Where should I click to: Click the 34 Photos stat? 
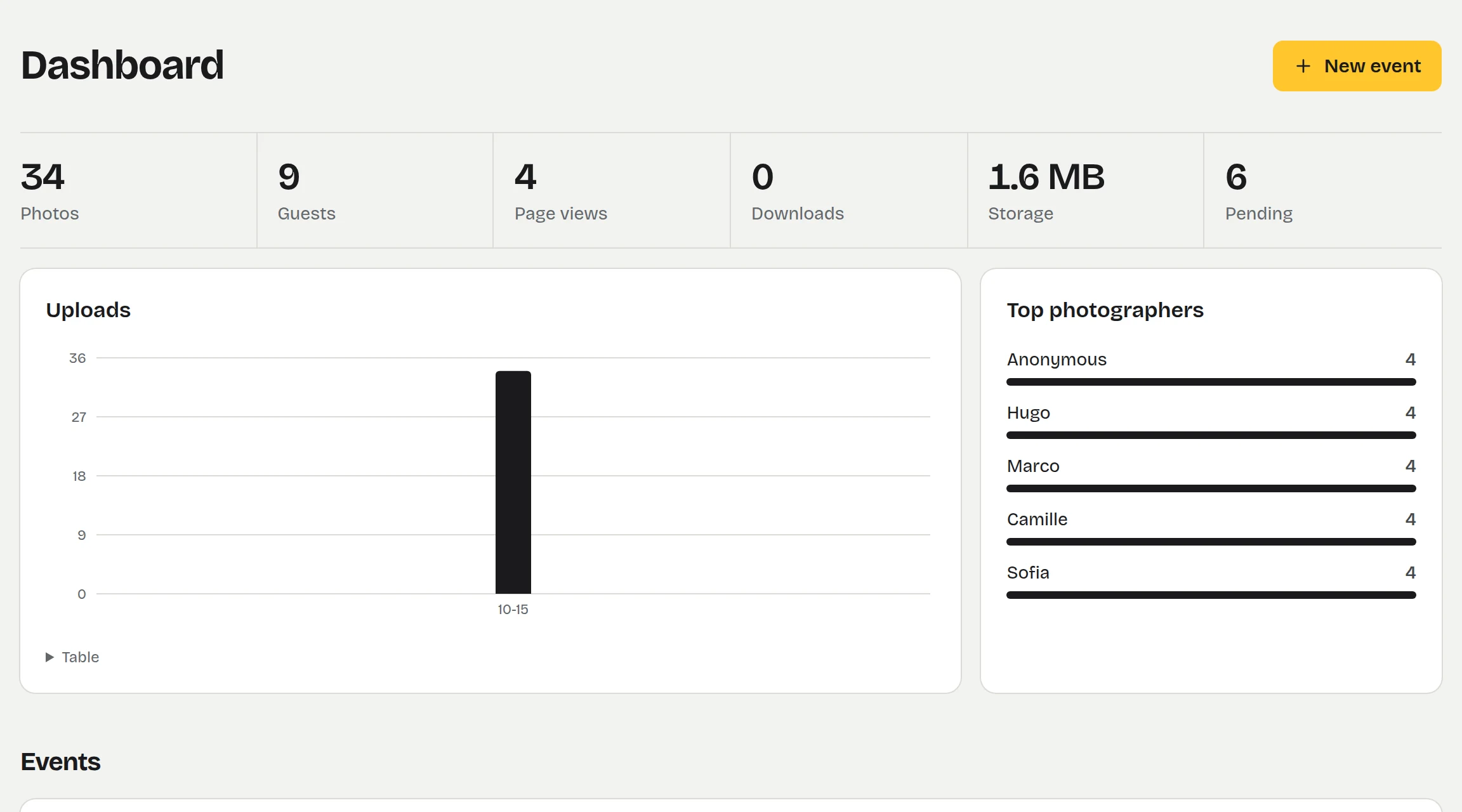pyautogui.click(x=138, y=190)
